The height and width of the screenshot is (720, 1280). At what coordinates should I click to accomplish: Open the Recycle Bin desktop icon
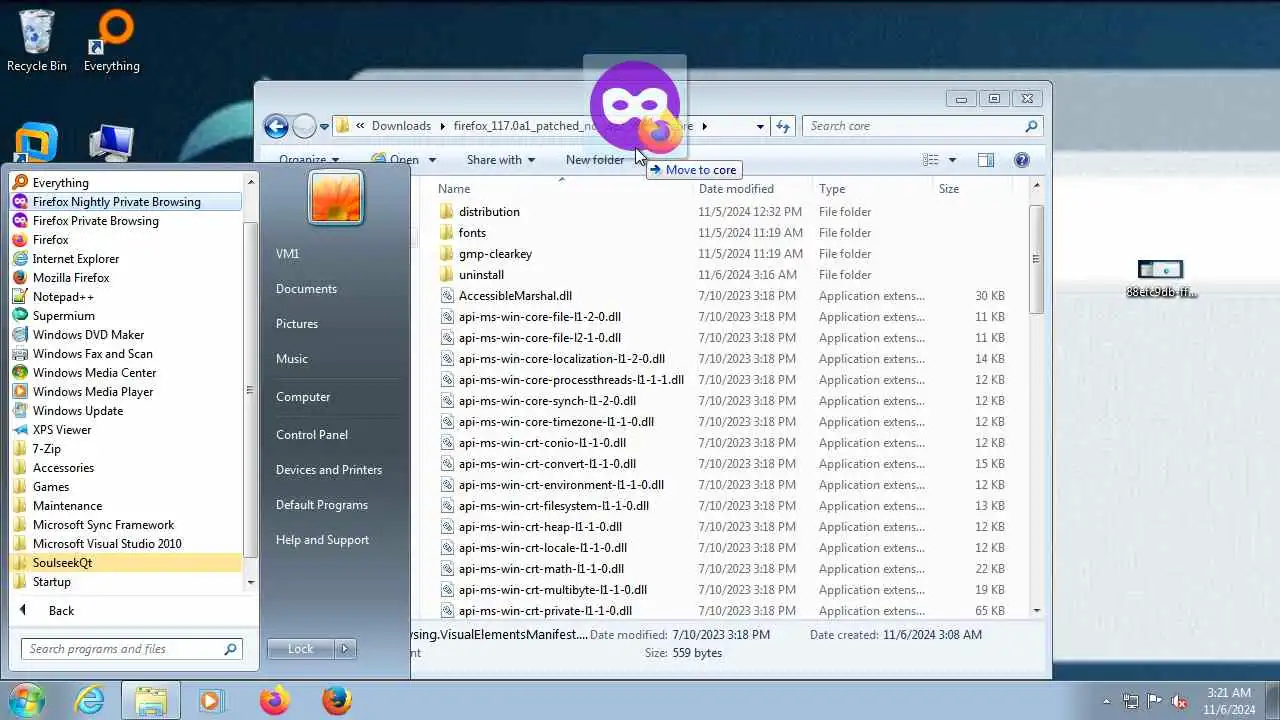click(x=36, y=41)
